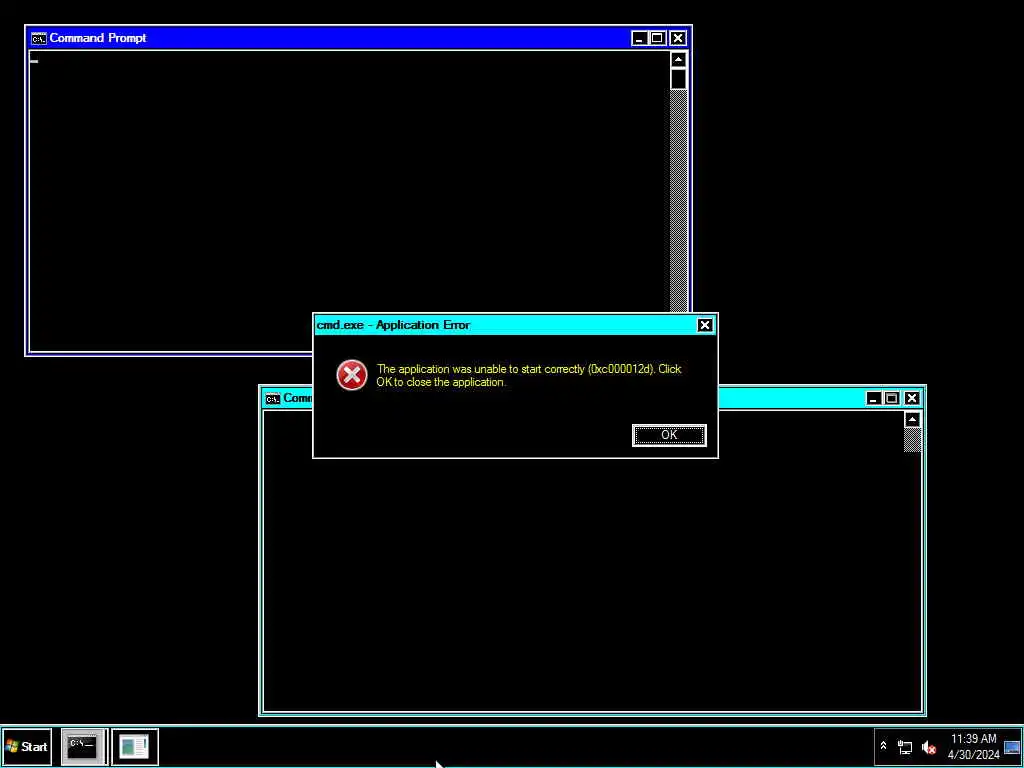Close the cmd.exe Application Error dialog
1024x768 pixels.
point(705,325)
